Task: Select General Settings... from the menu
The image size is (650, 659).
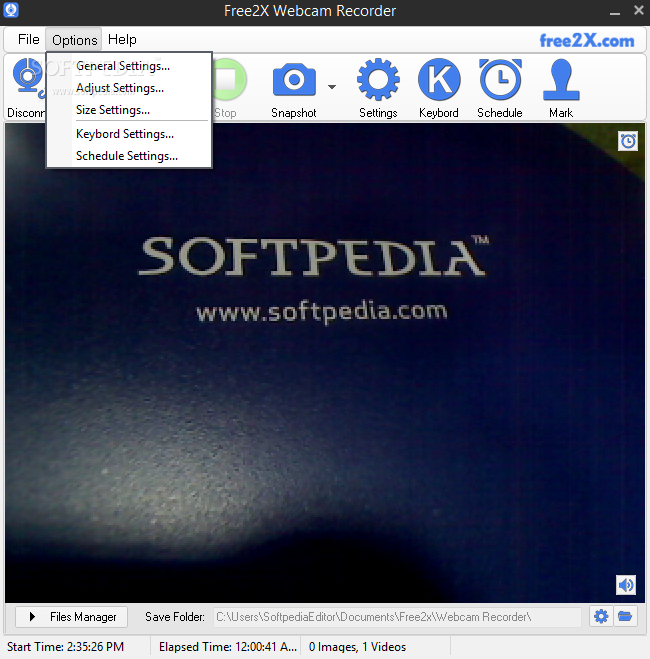Action: (129, 66)
